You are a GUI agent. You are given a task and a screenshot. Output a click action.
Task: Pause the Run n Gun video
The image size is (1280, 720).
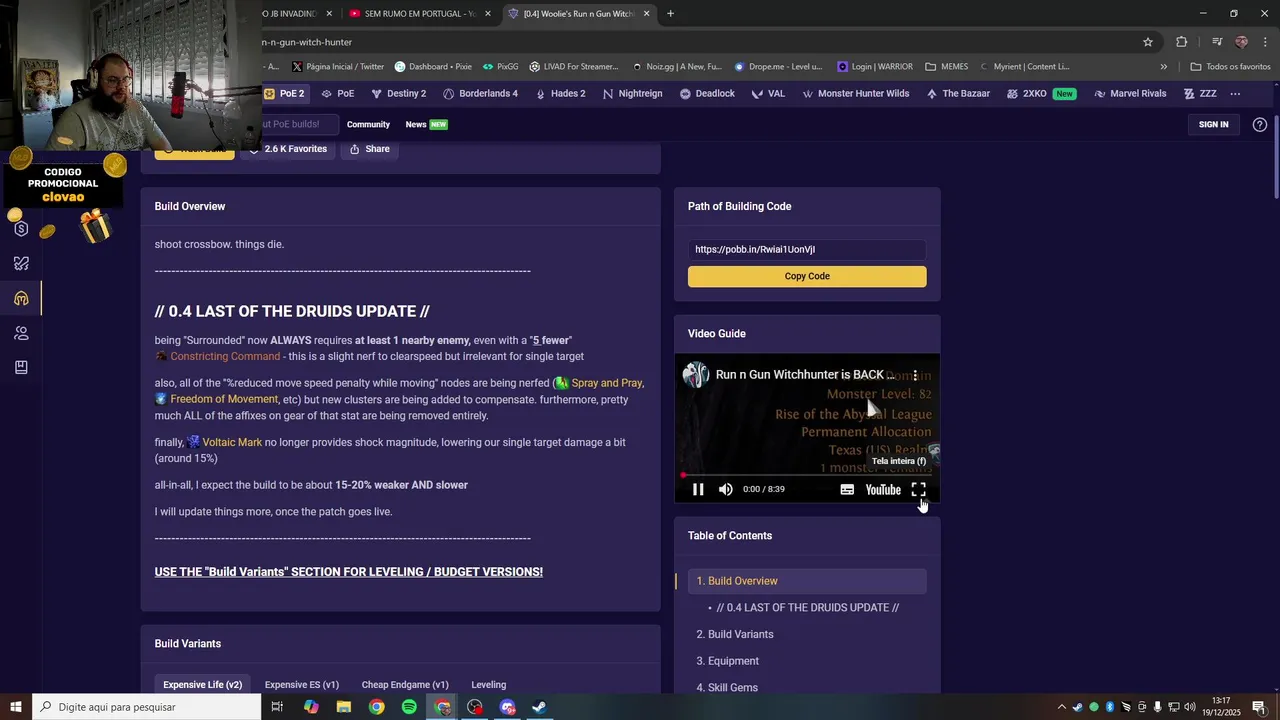698,489
